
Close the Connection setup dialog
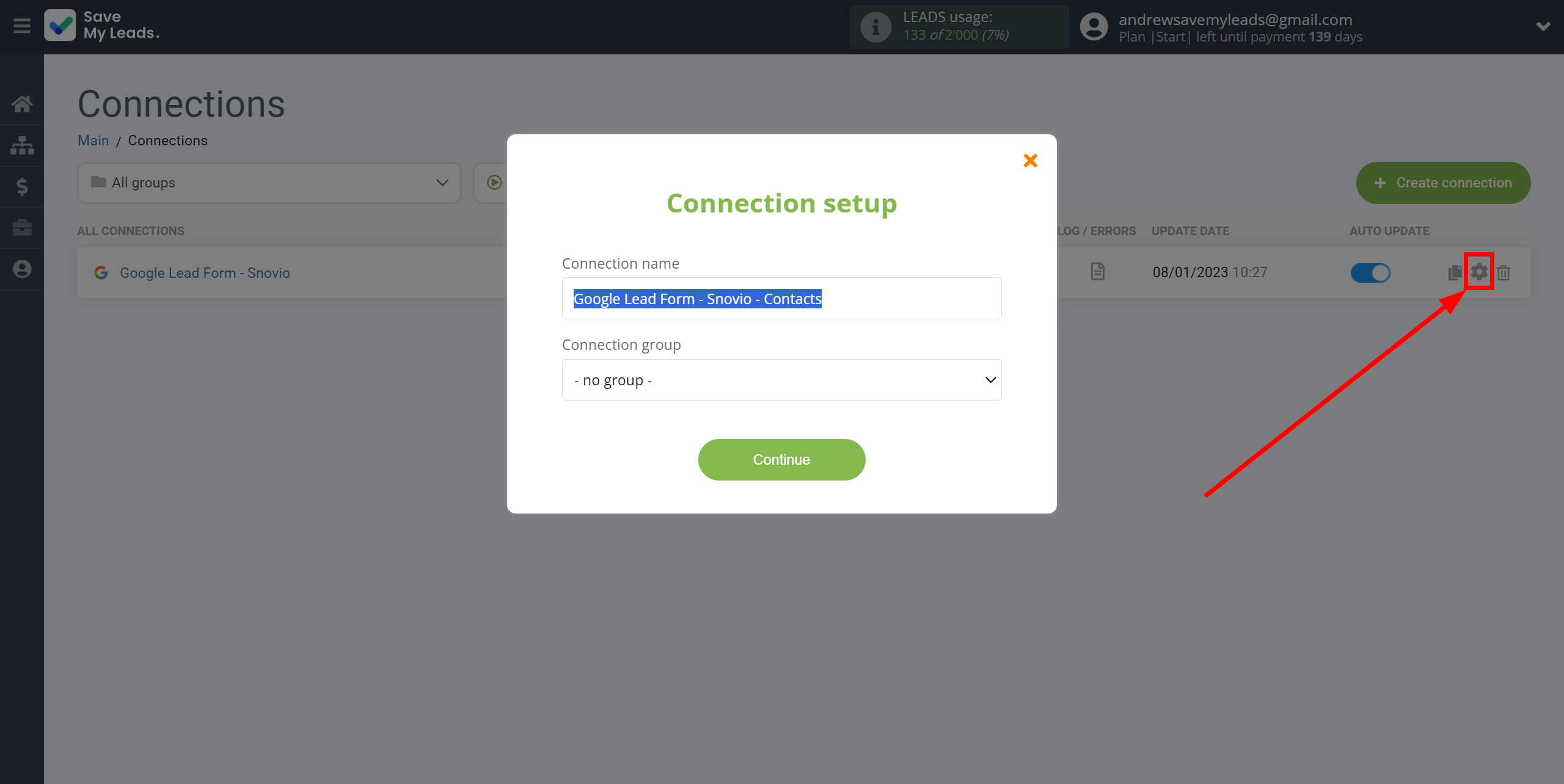click(x=1030, y=160)
